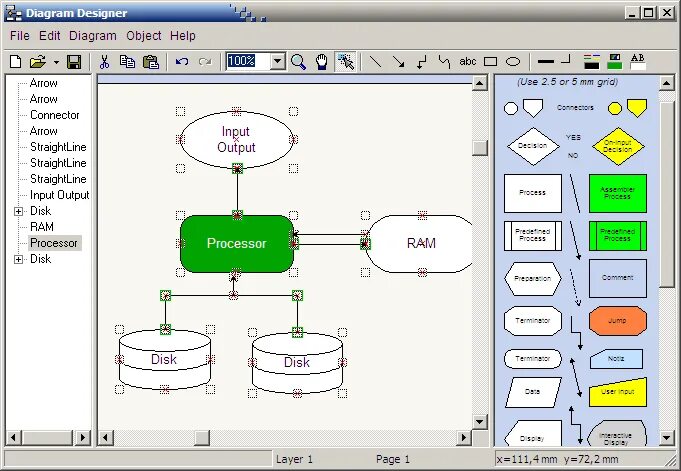Viewport: 681px width, 471px height.
Task: Pick the white Process template
Action: coord(532,193)
